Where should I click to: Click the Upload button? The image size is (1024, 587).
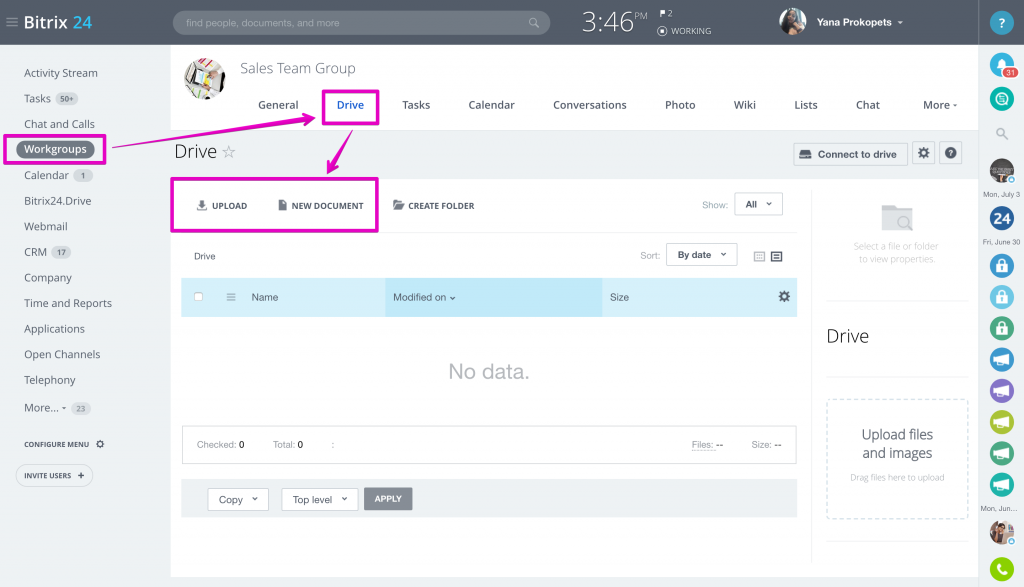(x=222, y=206)
